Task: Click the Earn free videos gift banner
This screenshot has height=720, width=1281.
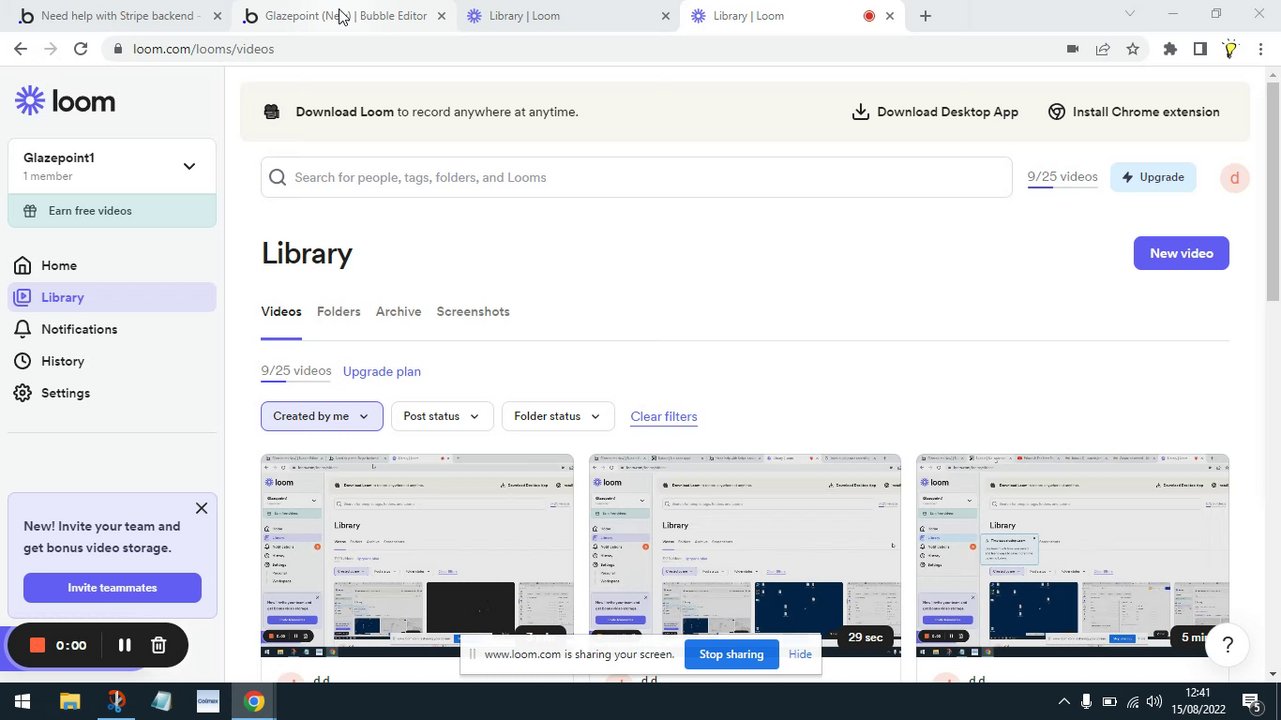Action: point(112,211)
